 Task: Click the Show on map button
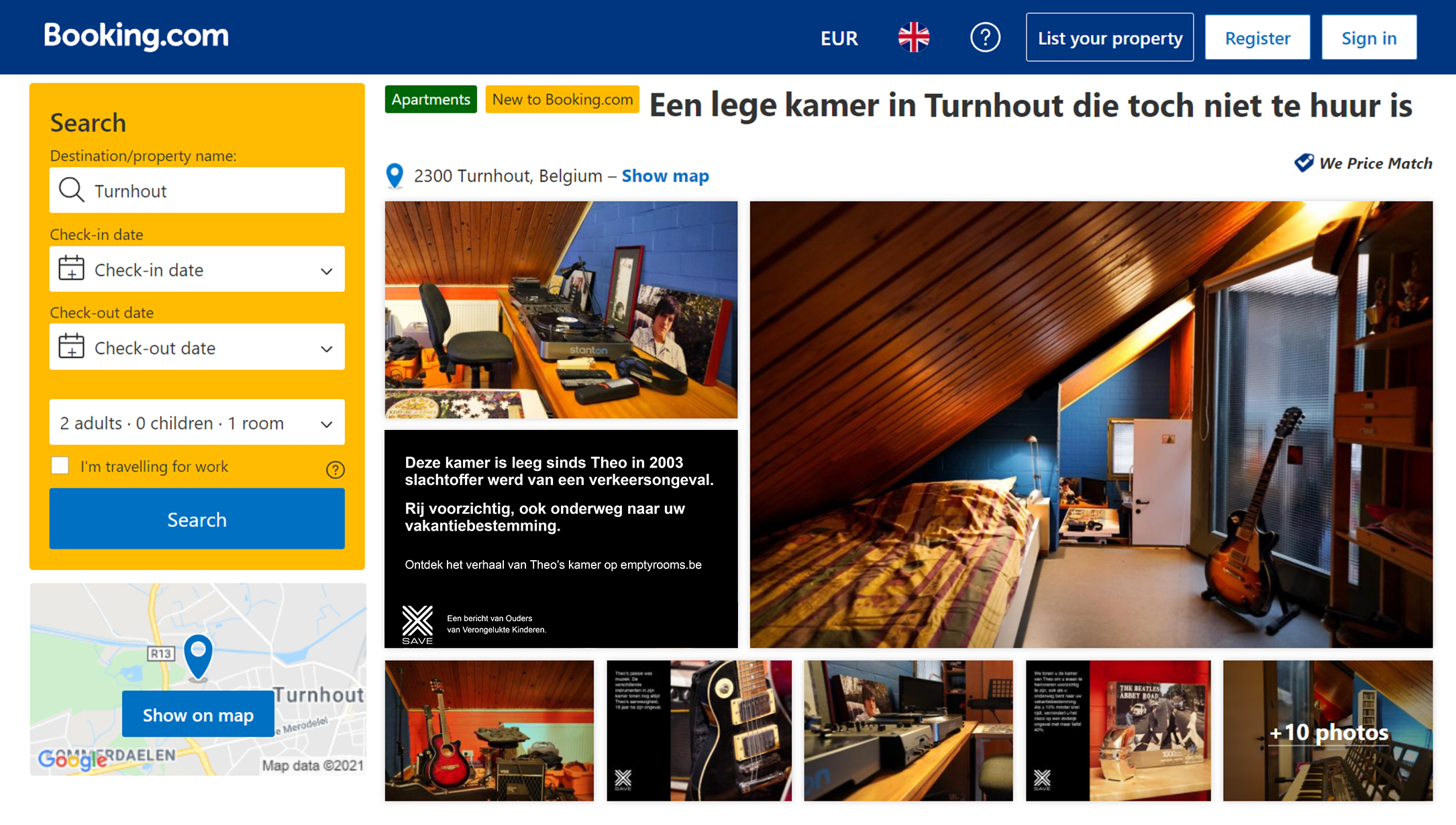pos(198,714)
